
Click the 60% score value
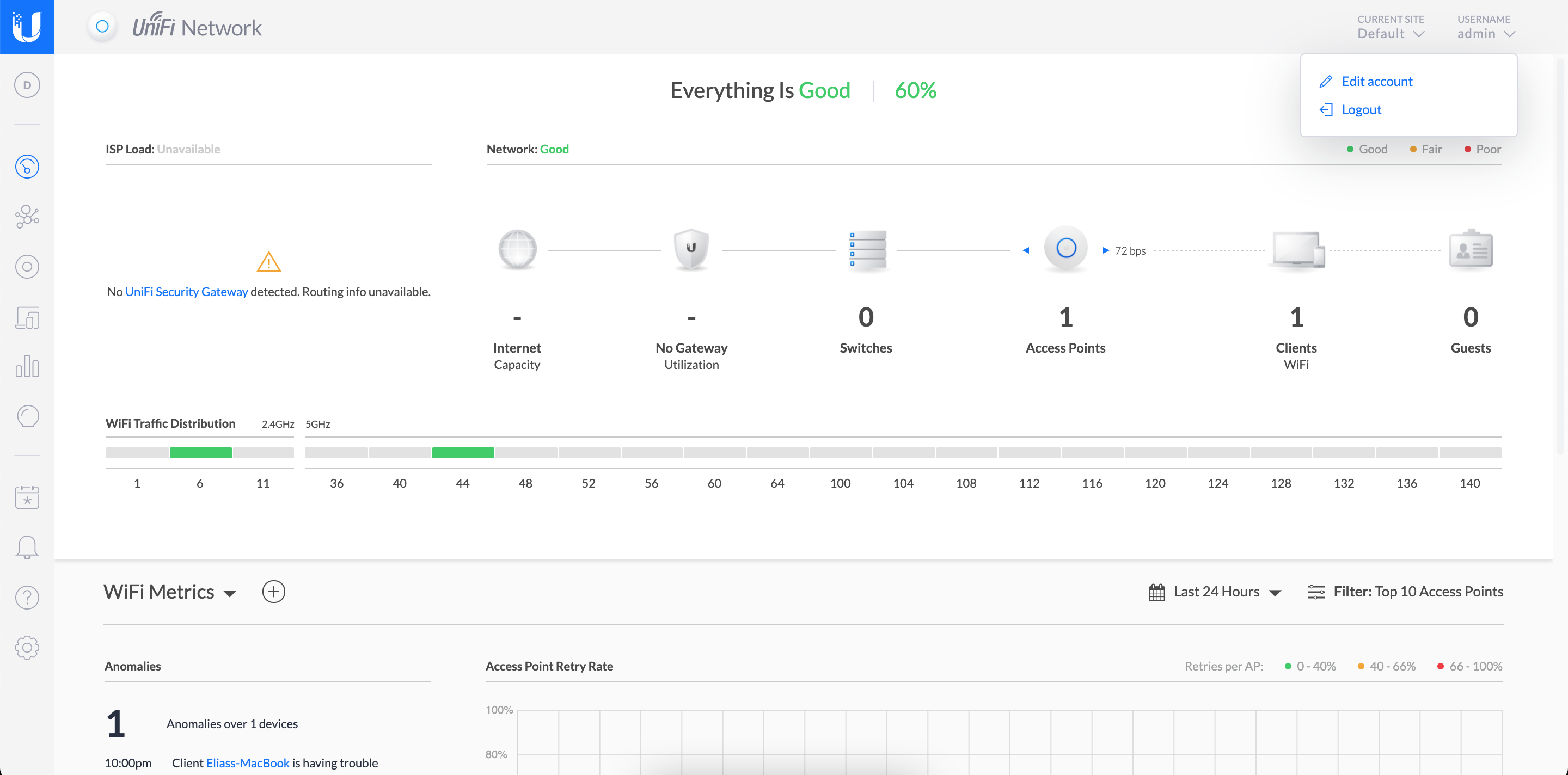[x=915, y=91]
